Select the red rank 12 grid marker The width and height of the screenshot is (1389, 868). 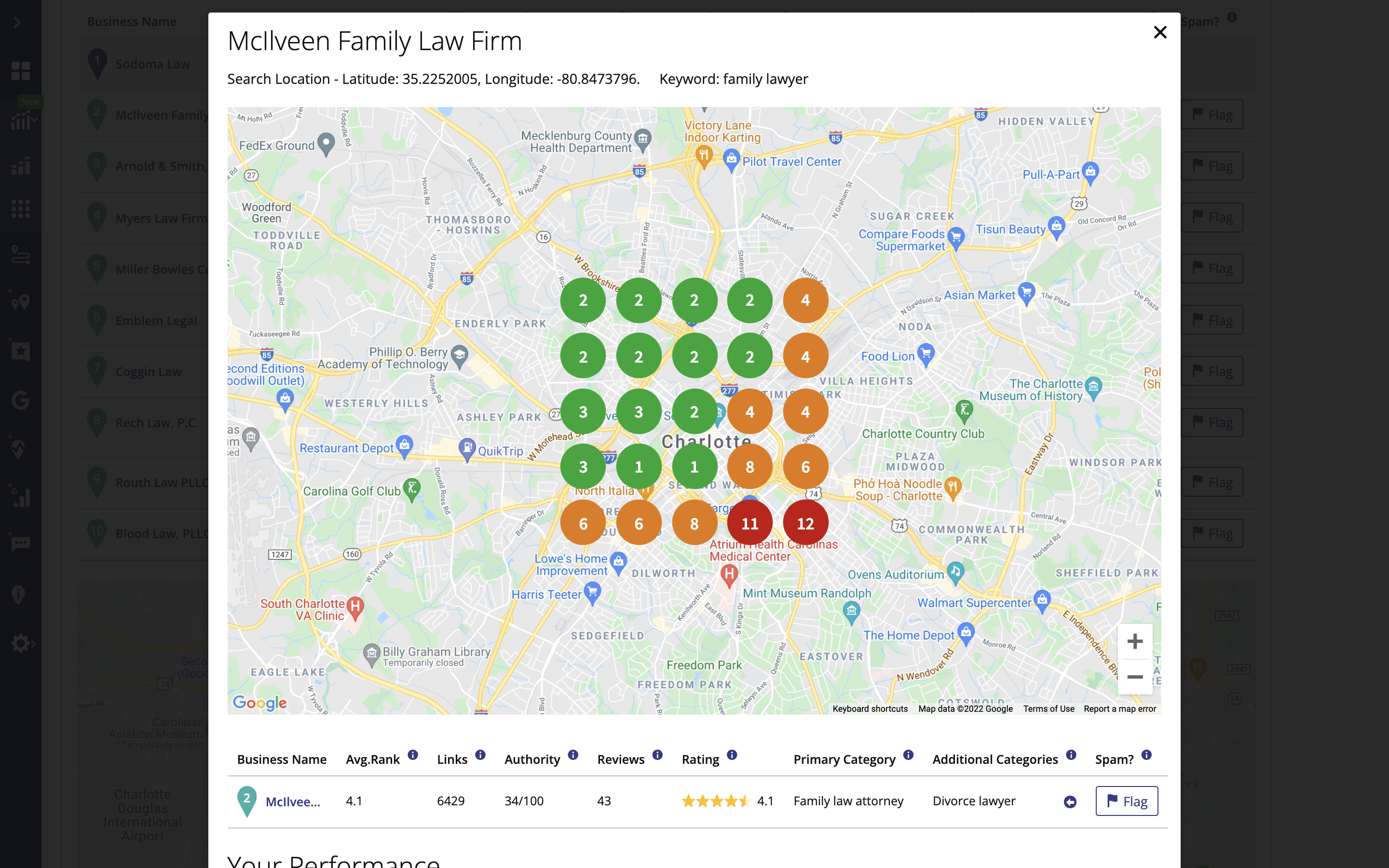(805, 523)
